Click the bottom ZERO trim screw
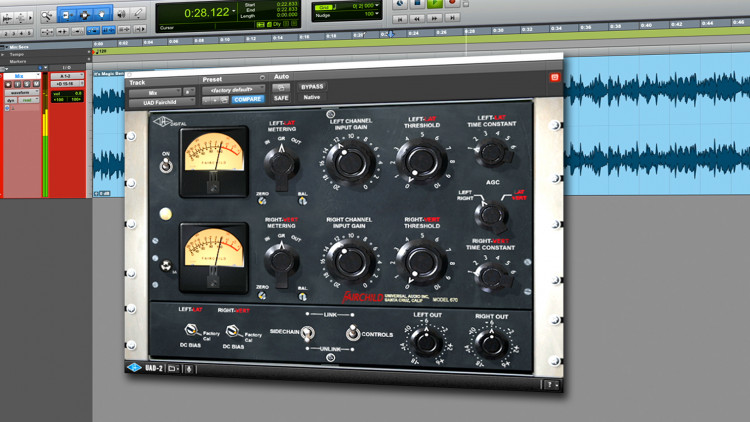 (x=262, y=296)
